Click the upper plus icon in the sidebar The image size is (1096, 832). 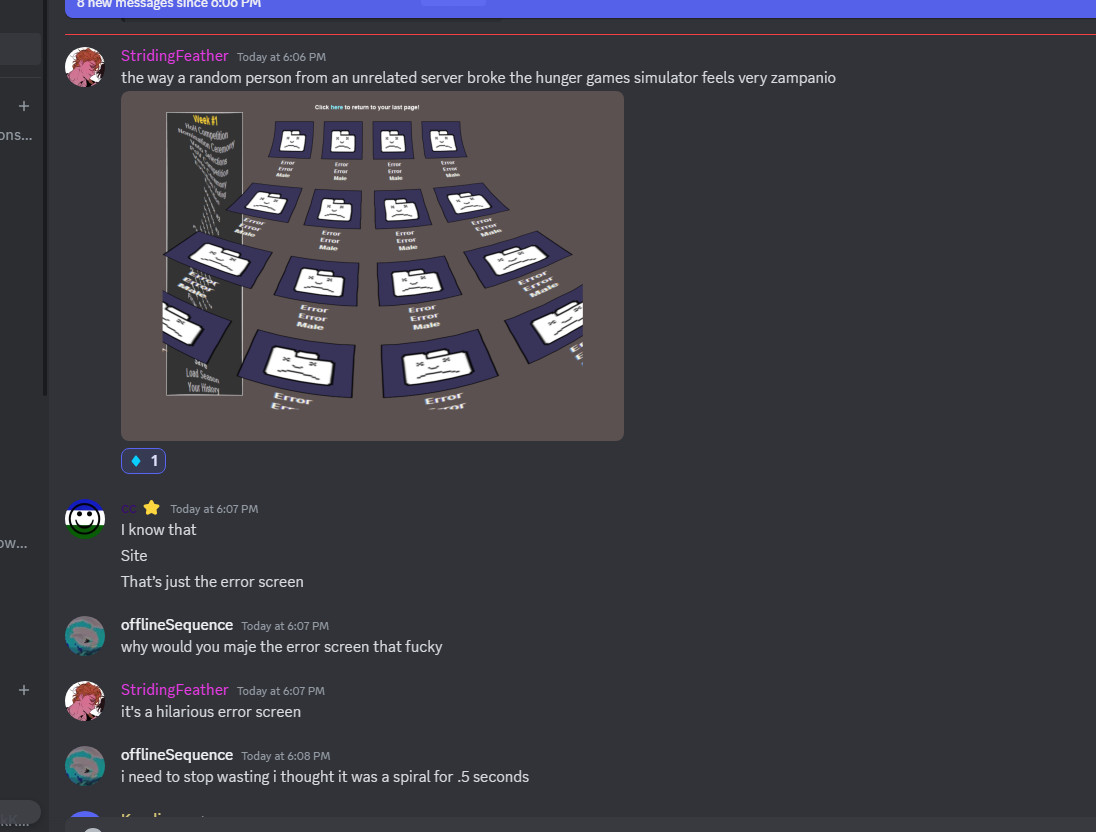[x=24, y=106]
